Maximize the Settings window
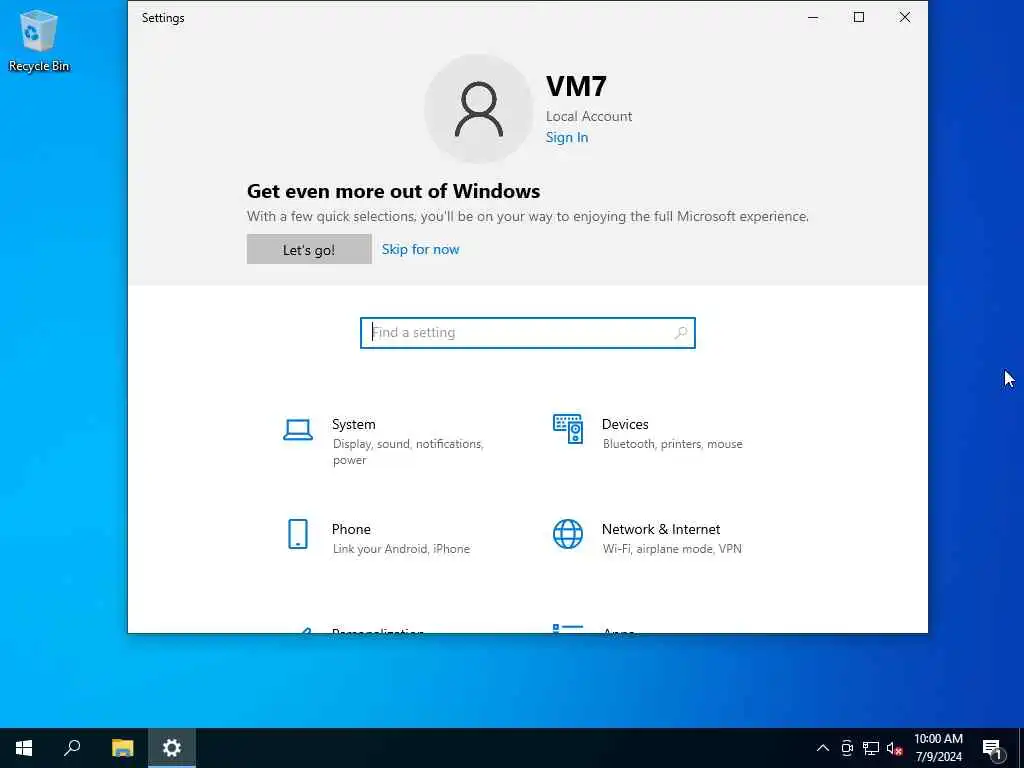This screenshot has width=1024, height=768. 859,18
